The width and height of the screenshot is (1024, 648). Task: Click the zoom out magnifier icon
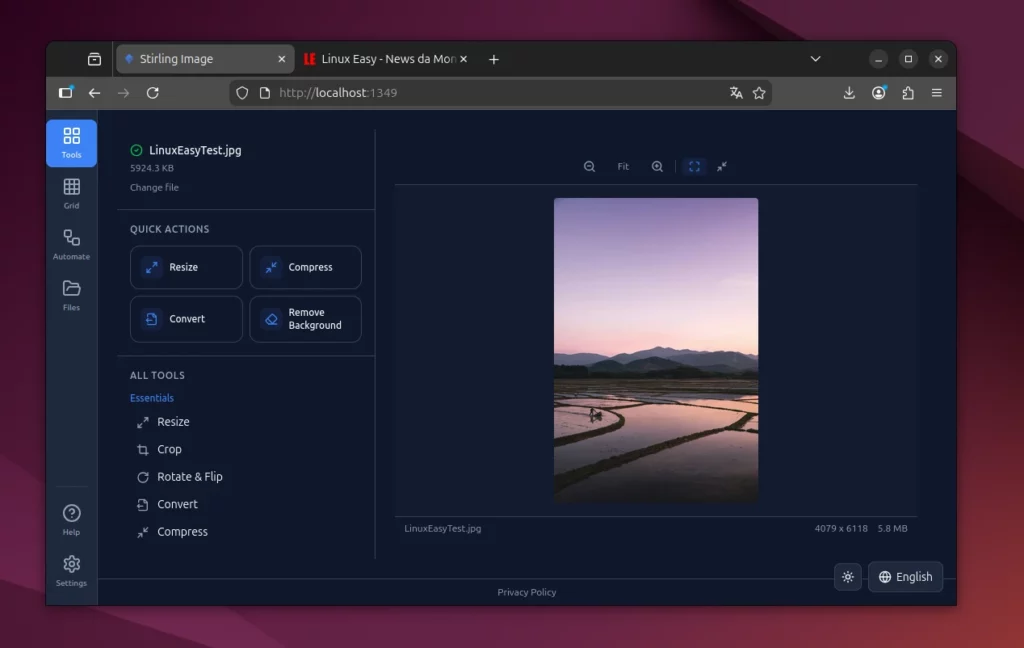589,167
